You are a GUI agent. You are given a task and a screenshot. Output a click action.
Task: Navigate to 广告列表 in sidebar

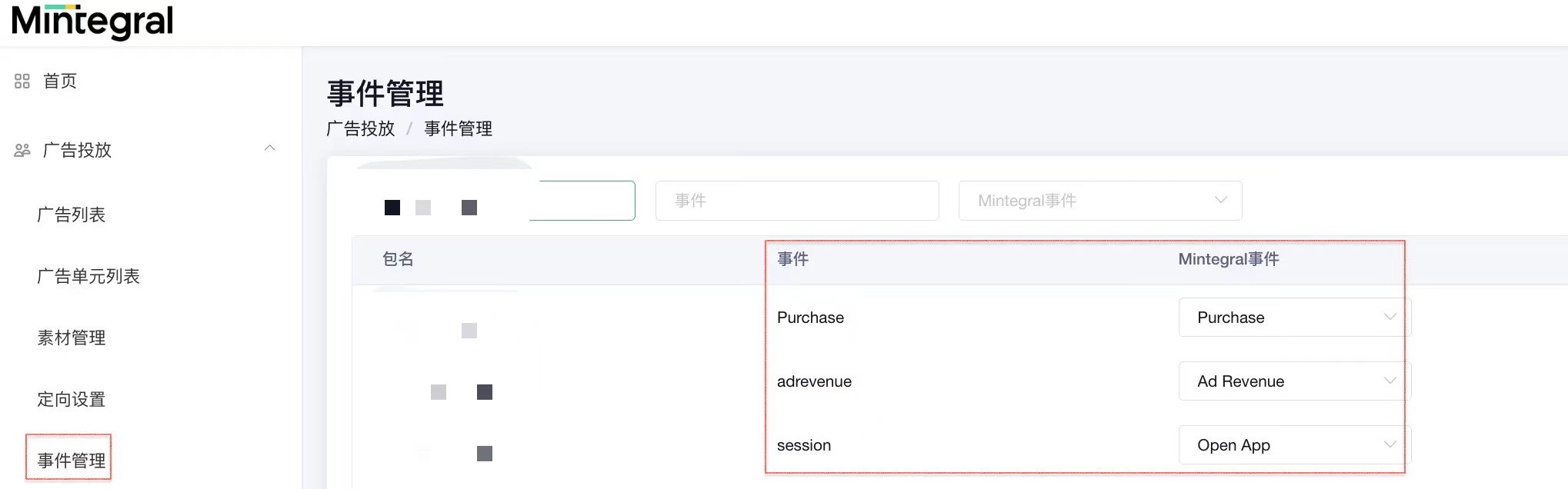coord(70,215)
